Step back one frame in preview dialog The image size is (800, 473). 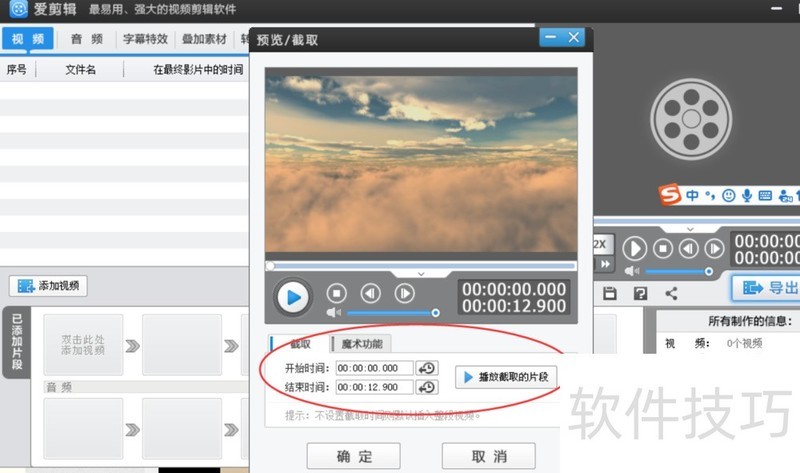pos(370,293)
